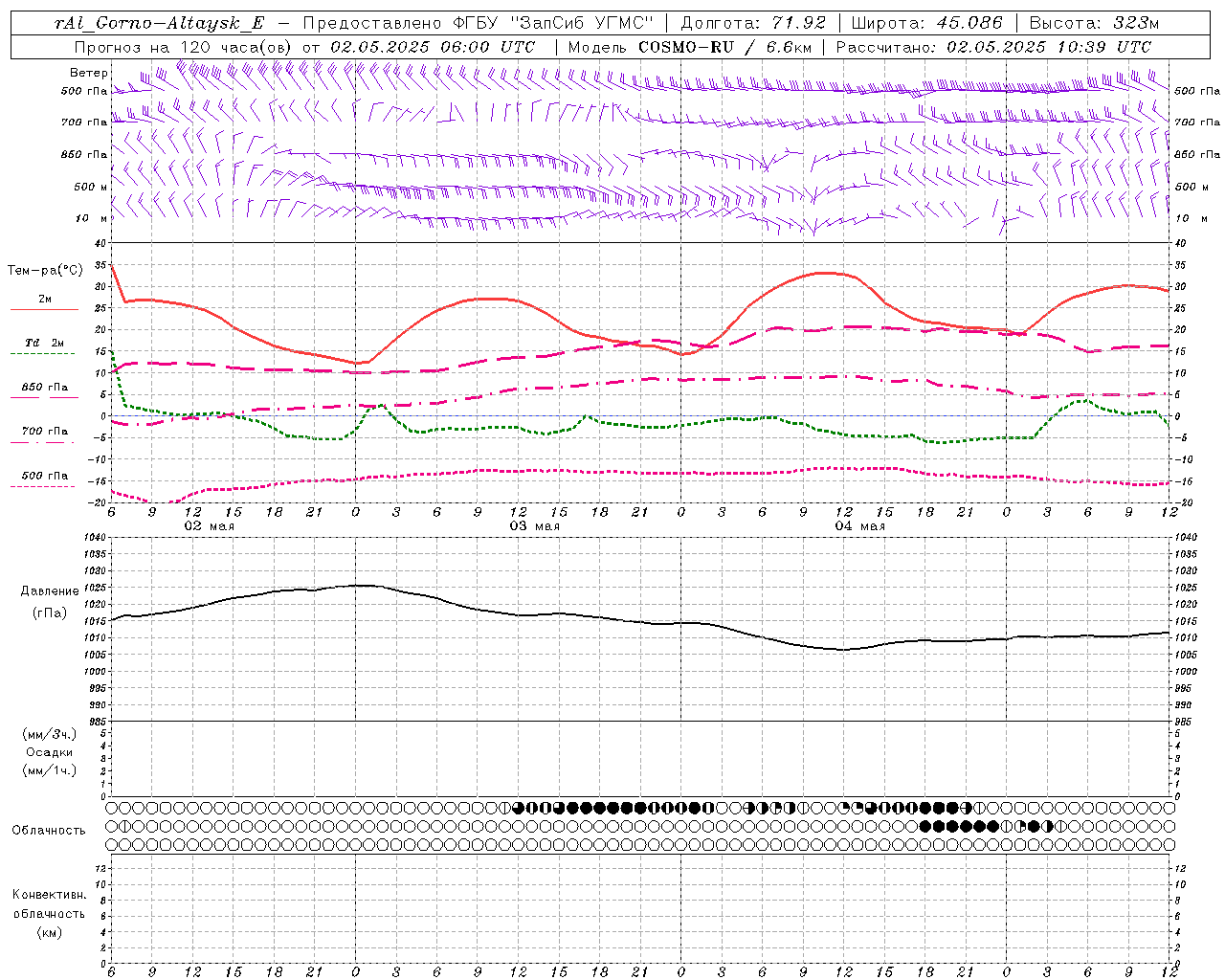Viewport: 1225px width, 980px height.
Task: Click 1040 on the left pressure axis
Action: tap(96, 538)
